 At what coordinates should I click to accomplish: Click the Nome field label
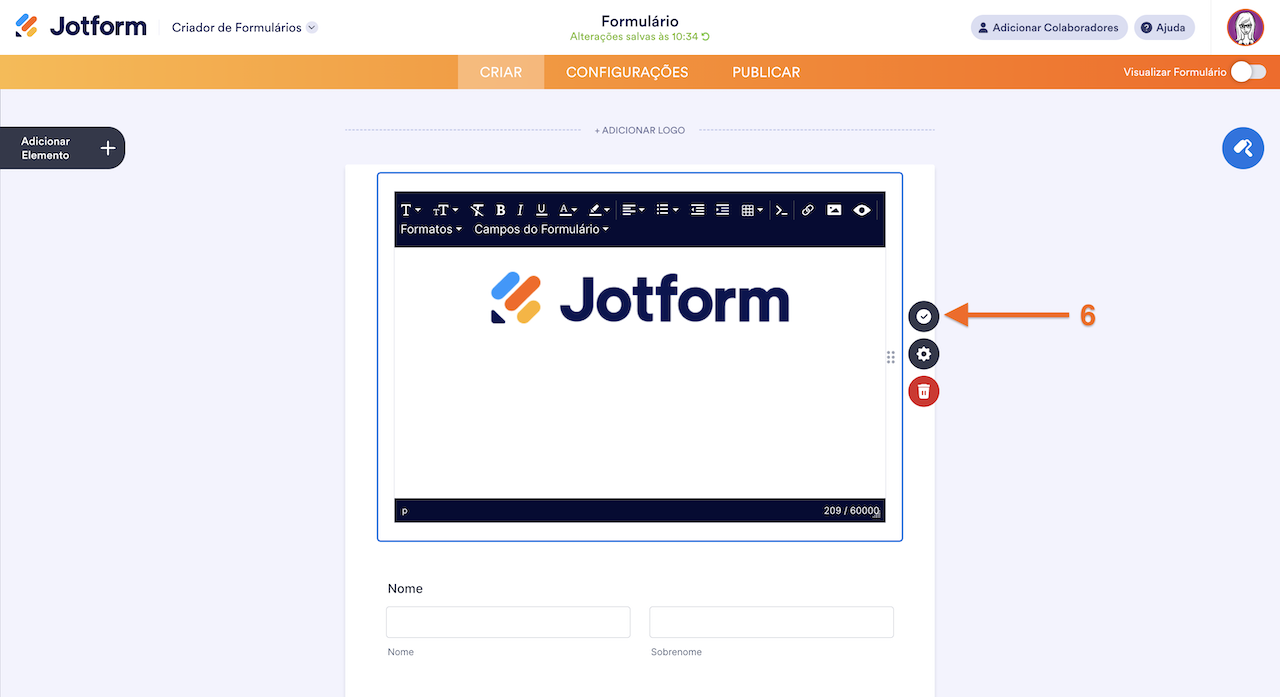coord(405,588)
